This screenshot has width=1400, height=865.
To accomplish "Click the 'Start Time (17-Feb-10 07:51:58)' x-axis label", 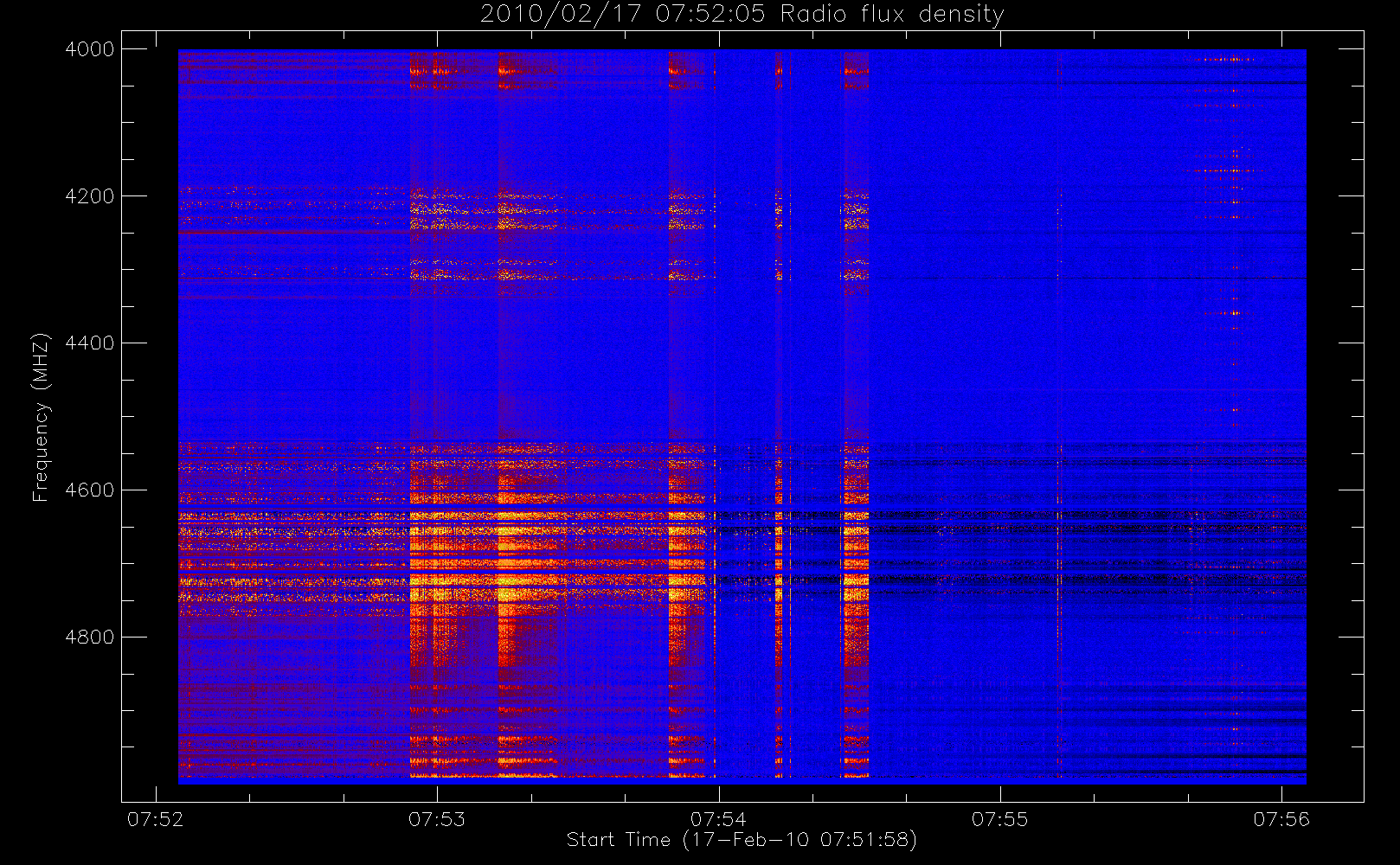I will point(742,840).
